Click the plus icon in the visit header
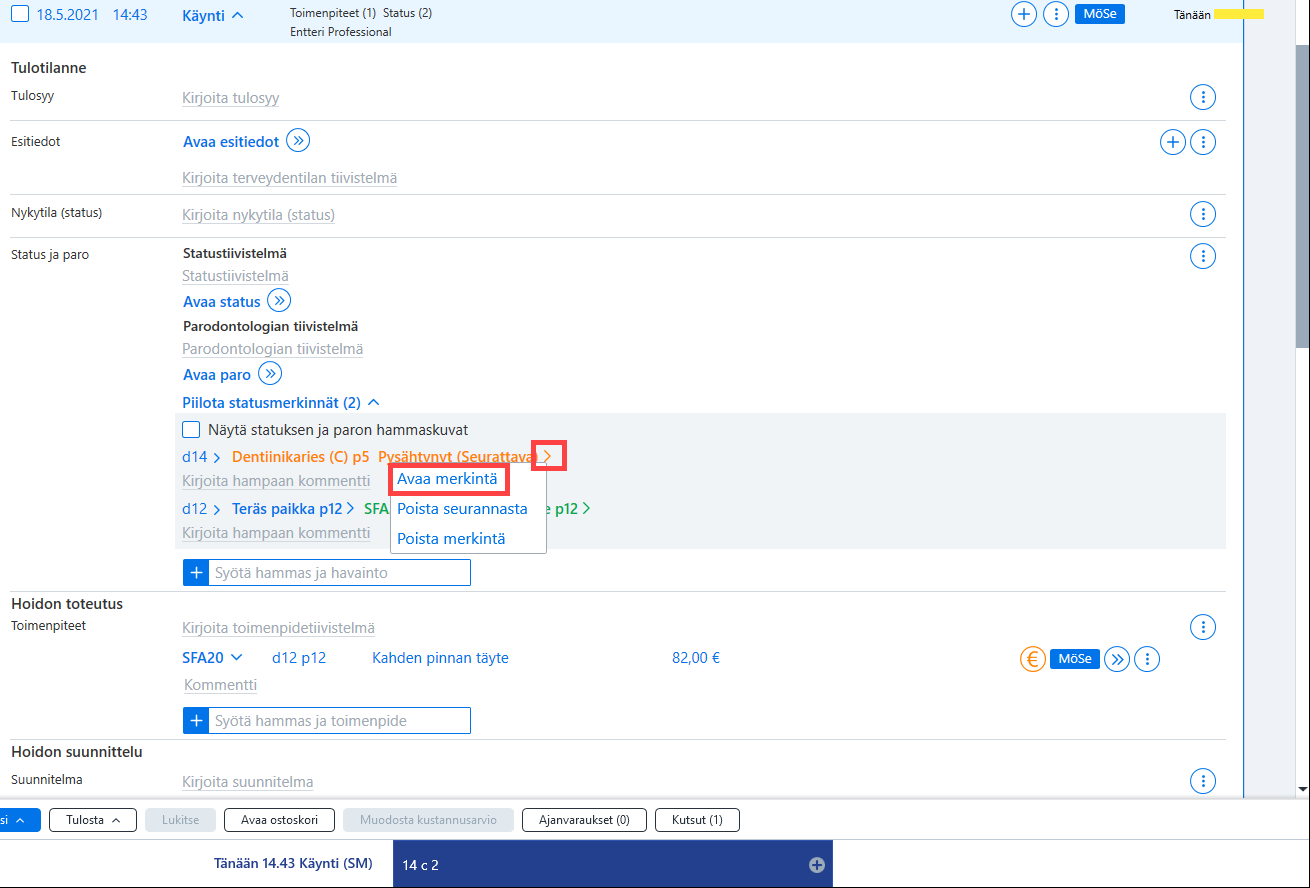Viewport: 1310px width, 888px height. [1024, 15]
